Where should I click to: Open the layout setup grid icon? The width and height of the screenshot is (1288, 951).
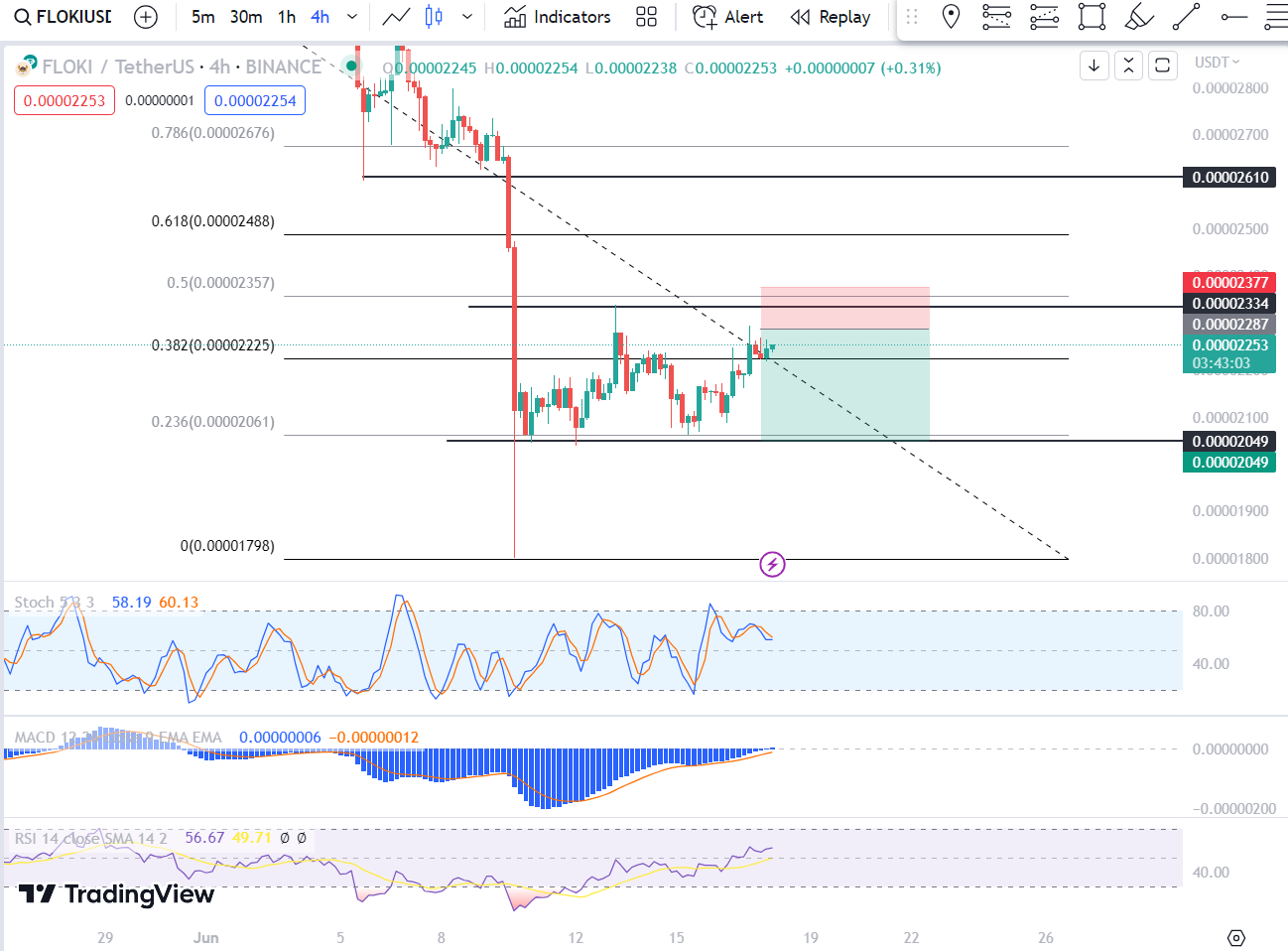point(646,17)
